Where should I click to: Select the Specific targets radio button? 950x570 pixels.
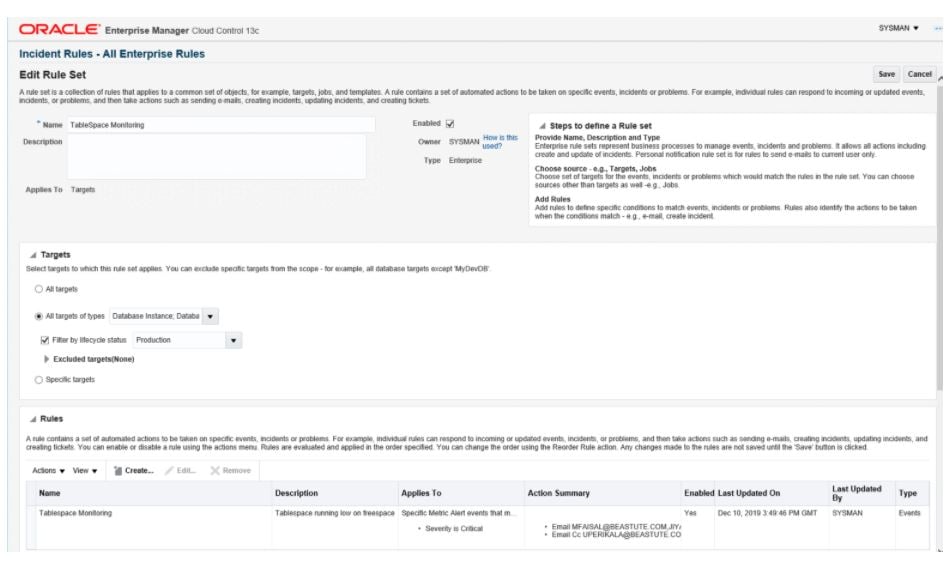(39, 380)
